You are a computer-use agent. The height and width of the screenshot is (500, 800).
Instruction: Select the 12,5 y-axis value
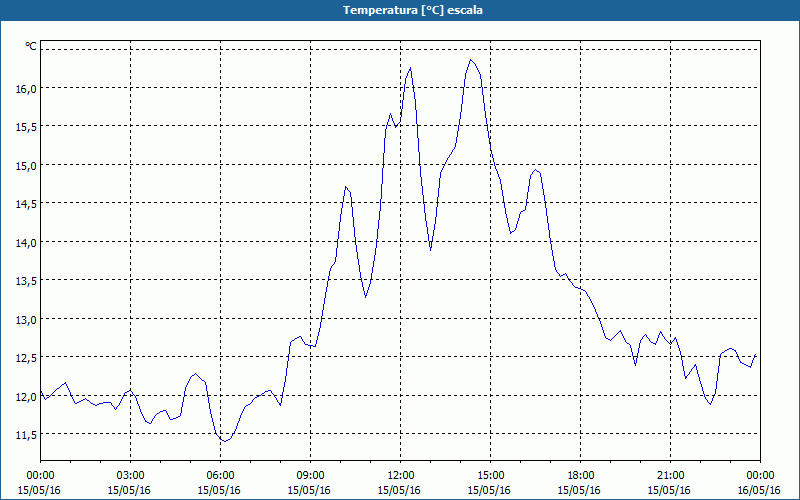click(x=26, y=358)
